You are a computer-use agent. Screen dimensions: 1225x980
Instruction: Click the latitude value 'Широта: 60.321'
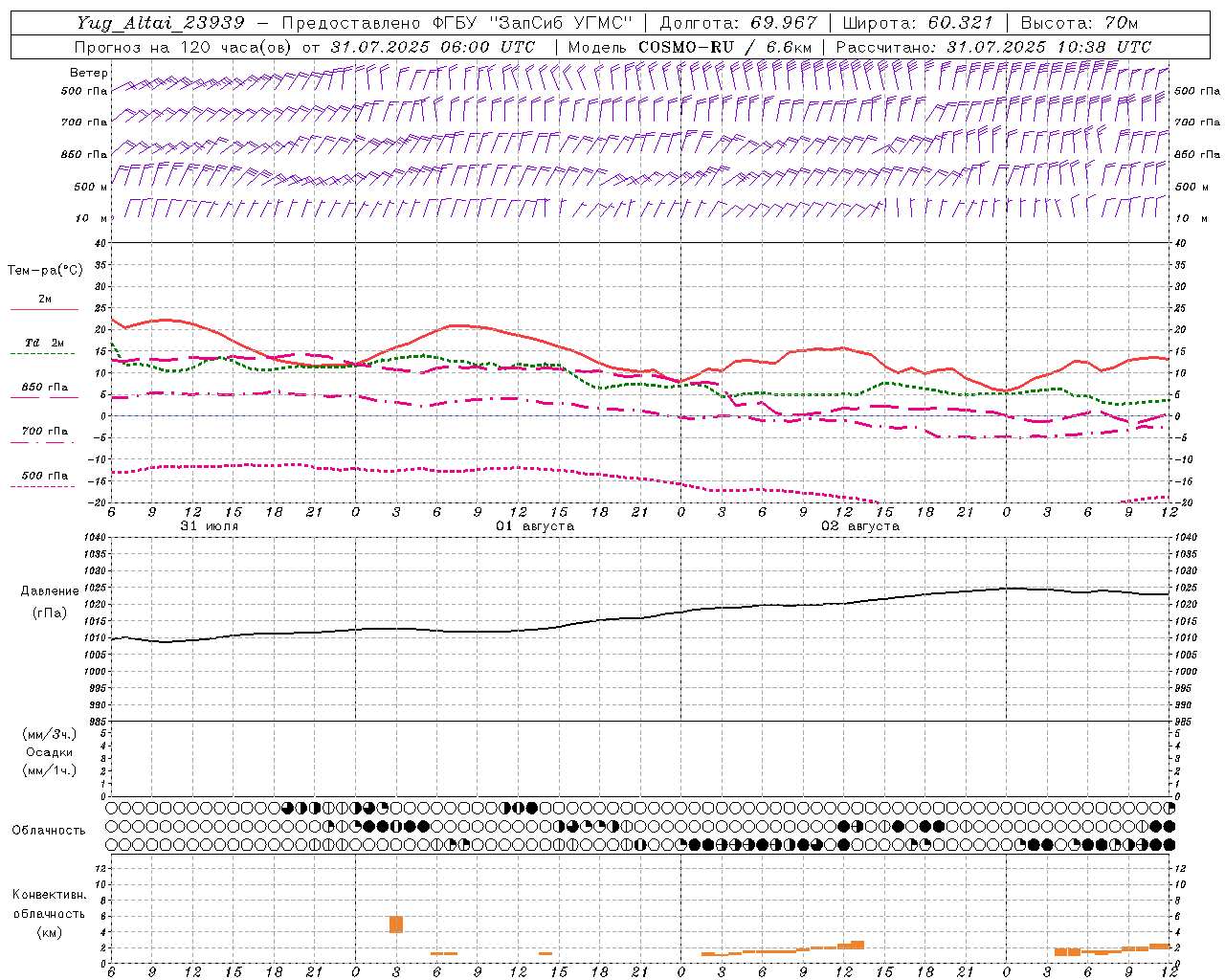917,23
